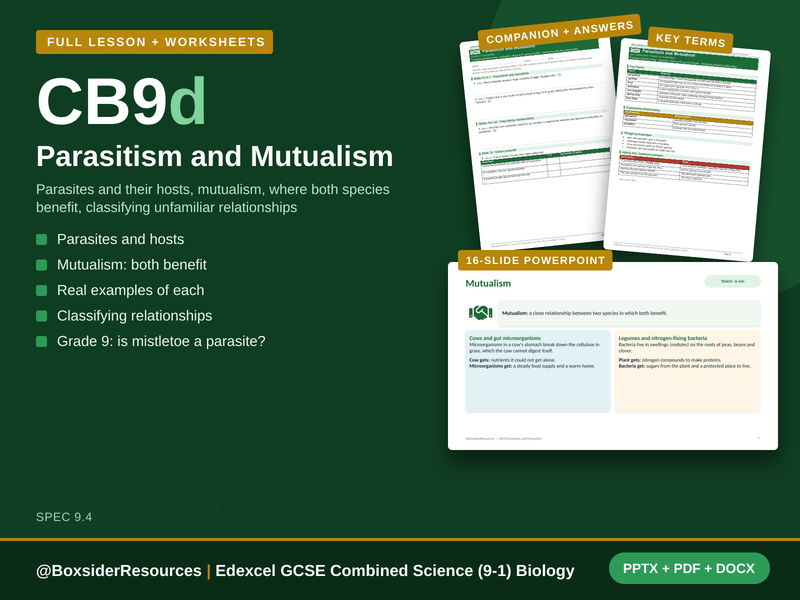The height and width of the screenshot is (600, 800).
Task: Click the 16-SLIDE POWERPOINT label
Action: 535,260
